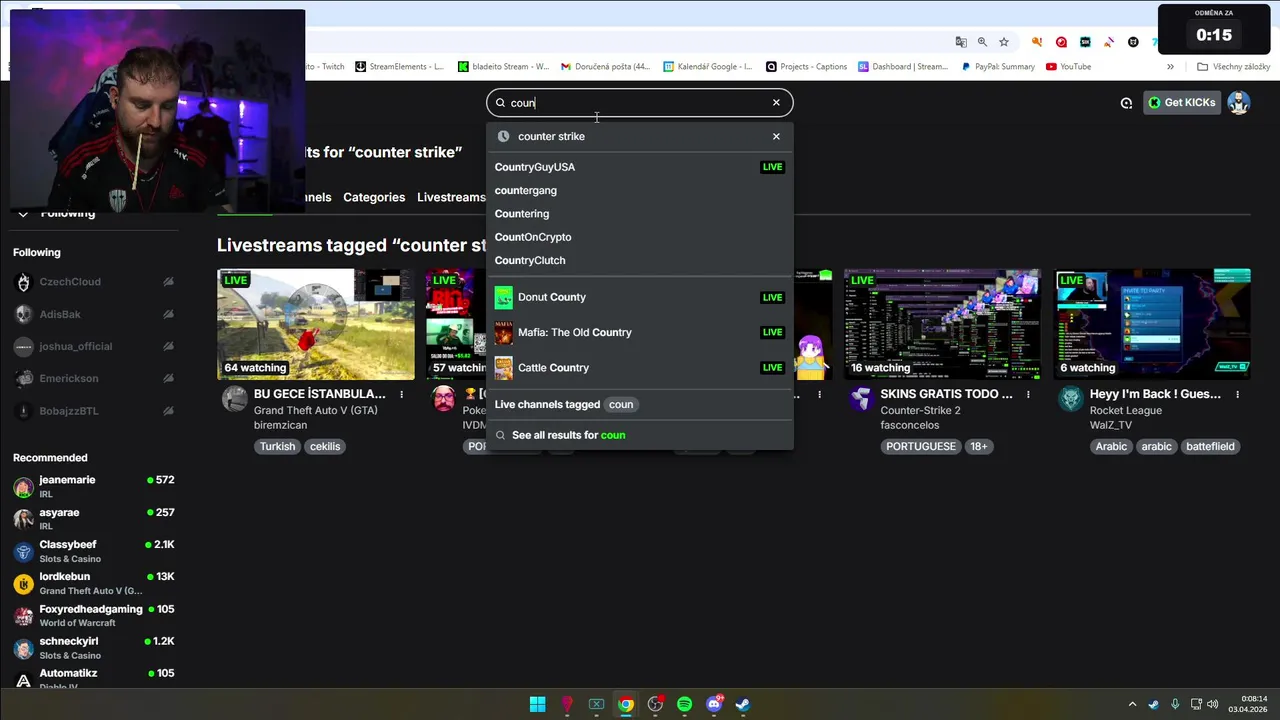Open Emerickson followed channel

click(x=93, y=378)
